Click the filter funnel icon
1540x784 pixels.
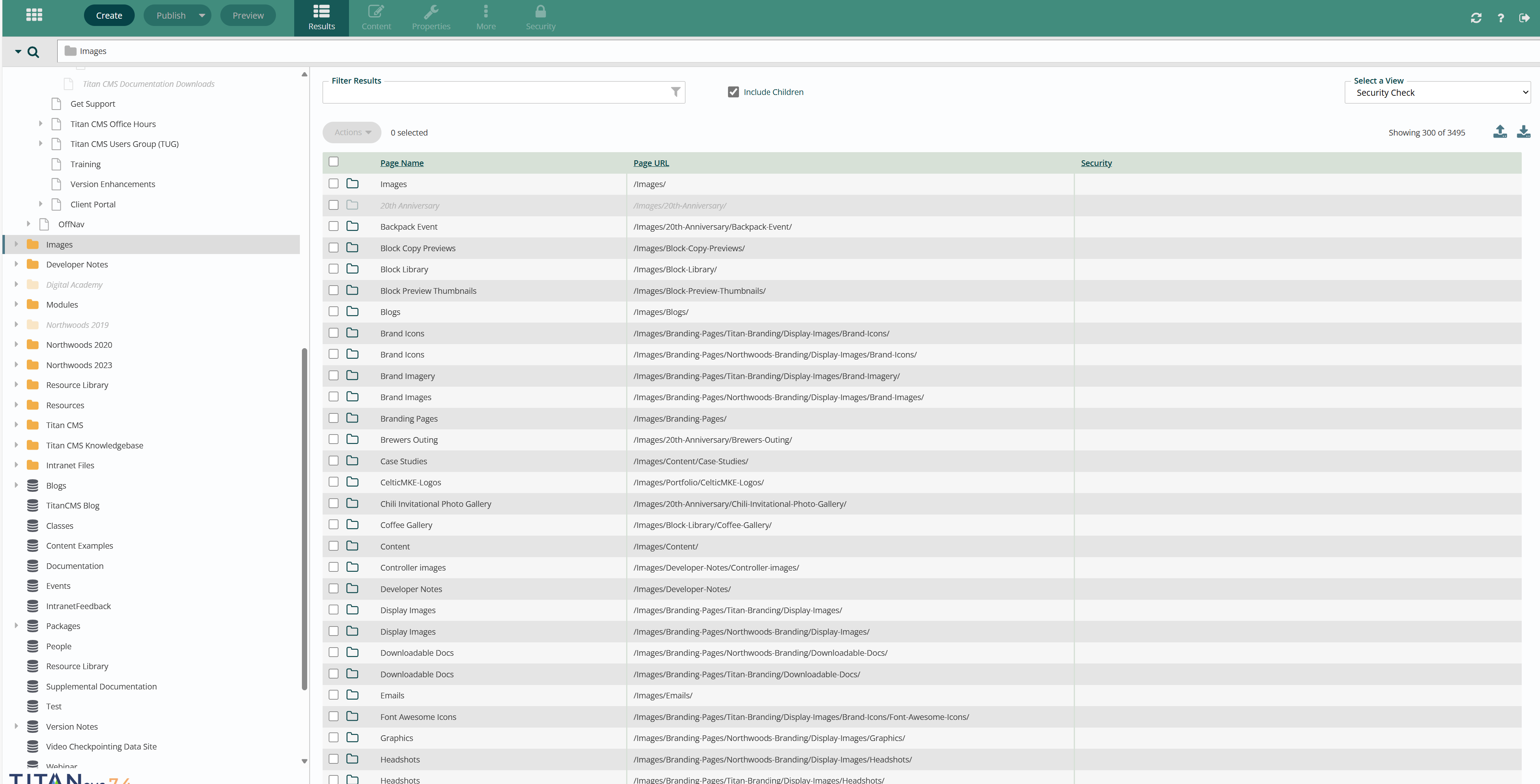(x=676, y=92)
